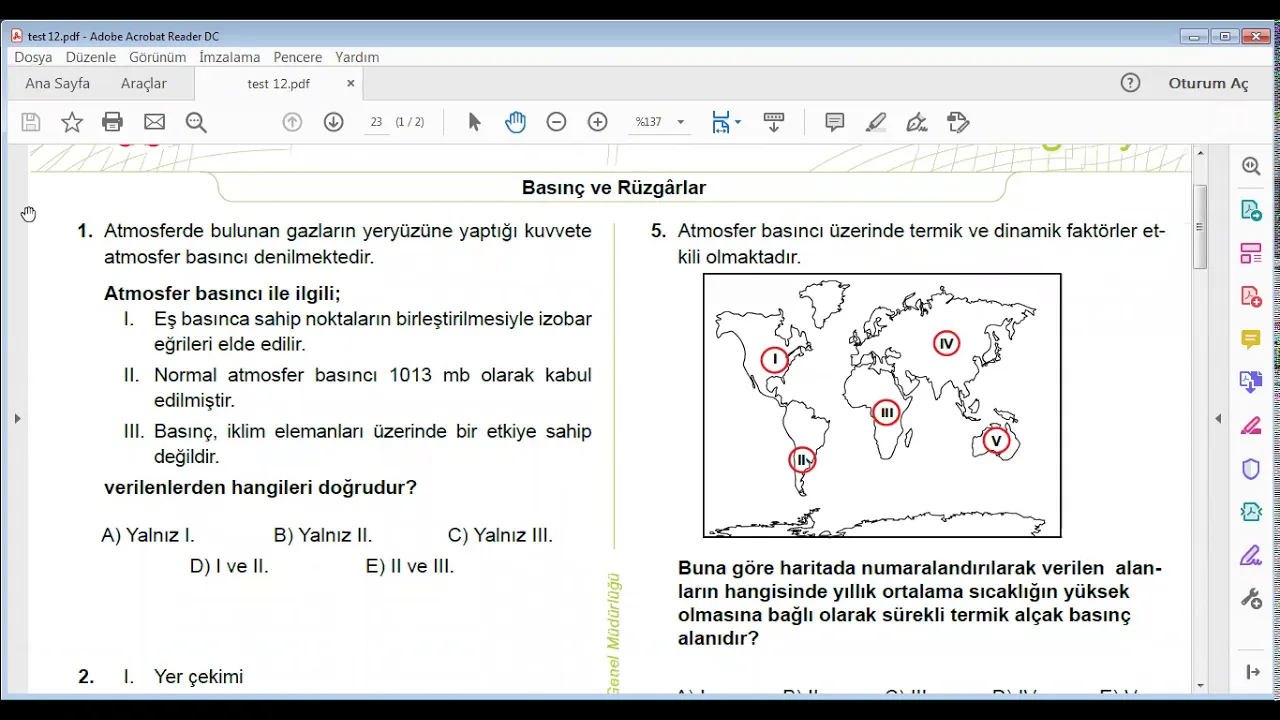Open Protect shield tool in right pane
Image resolution: width=1280 pixels, height=720 pixels.
(1251, 469)
